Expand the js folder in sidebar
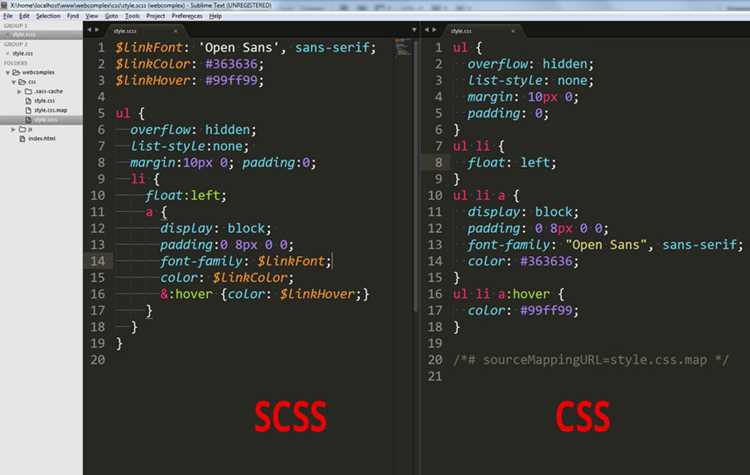Image resolution: width=750 pixels, height=475 pixels. [x=13, y=129]
